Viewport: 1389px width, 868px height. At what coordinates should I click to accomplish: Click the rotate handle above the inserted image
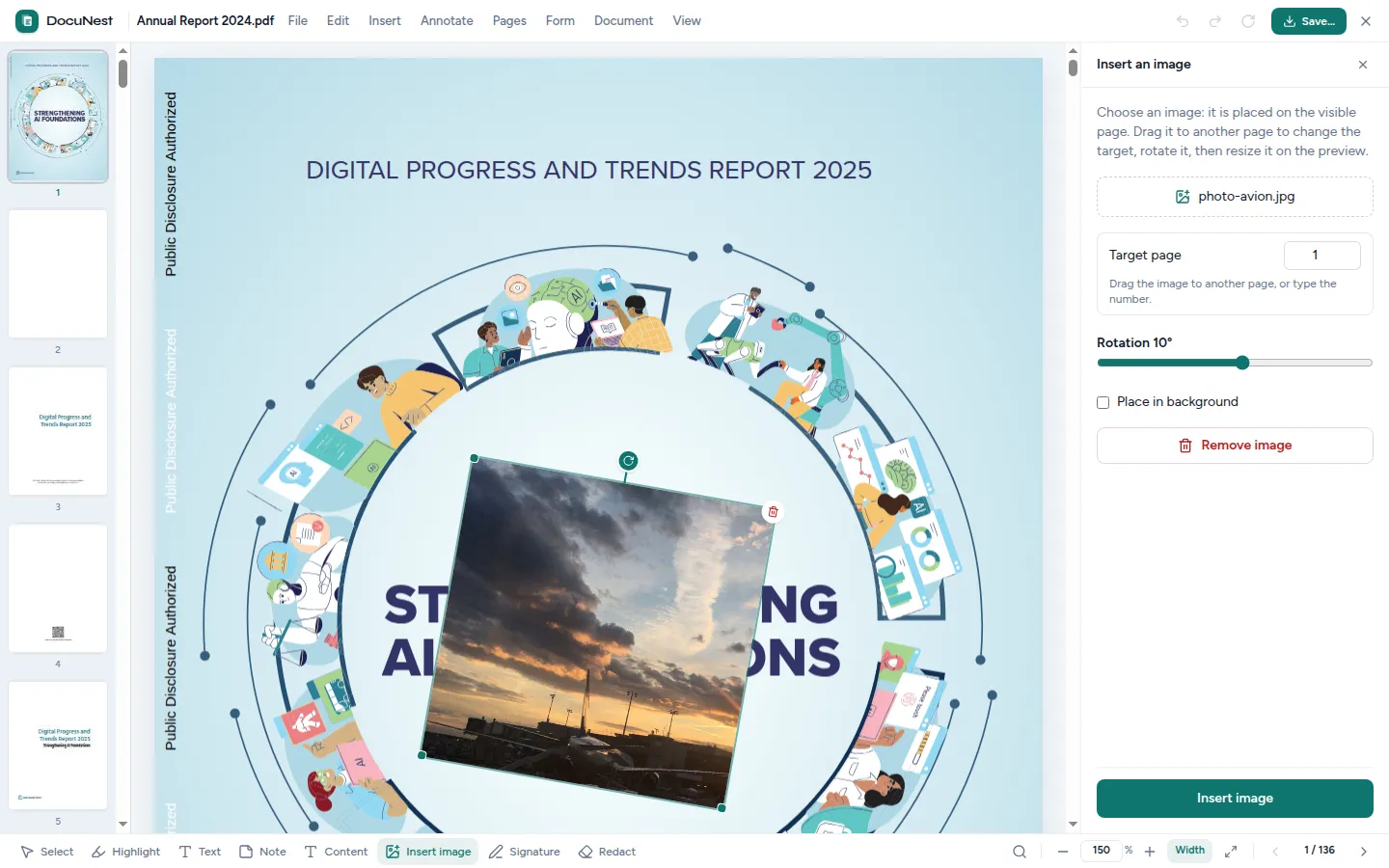pos(628,461)
